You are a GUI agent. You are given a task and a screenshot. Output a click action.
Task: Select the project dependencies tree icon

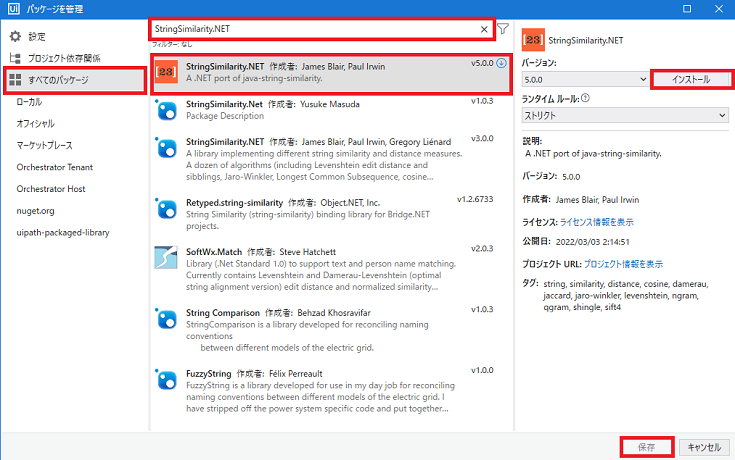click(x=15, y=58)
